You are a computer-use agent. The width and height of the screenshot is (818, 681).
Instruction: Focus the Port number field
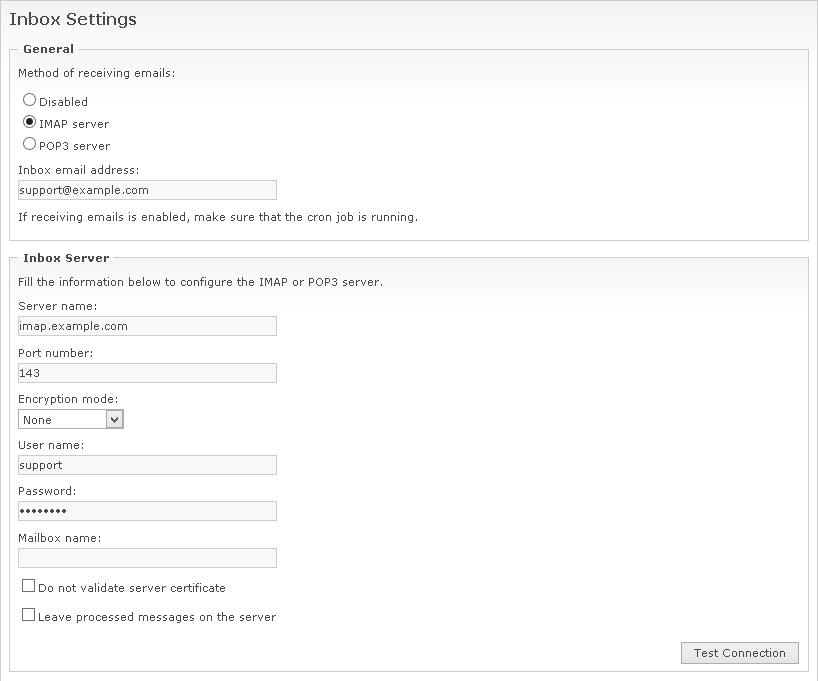point(147,372)
